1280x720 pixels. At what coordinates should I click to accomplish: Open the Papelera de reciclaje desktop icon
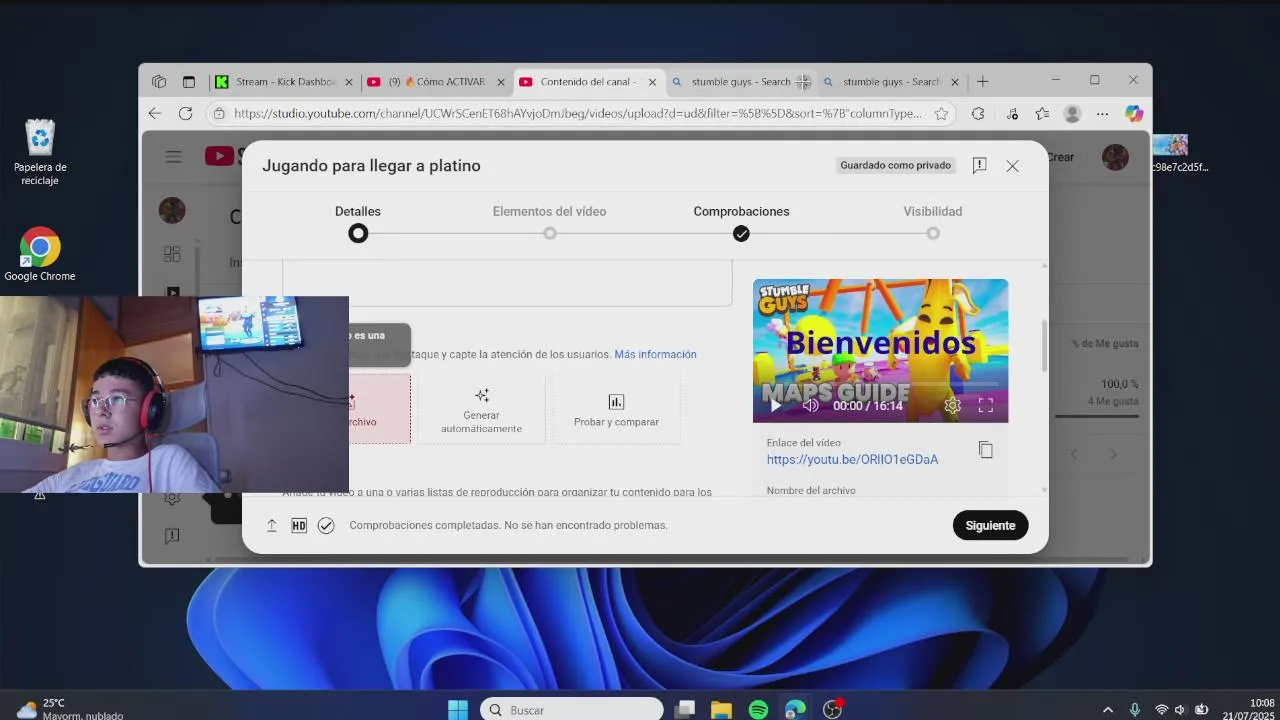pyautogui.click(x=40, y=152)
